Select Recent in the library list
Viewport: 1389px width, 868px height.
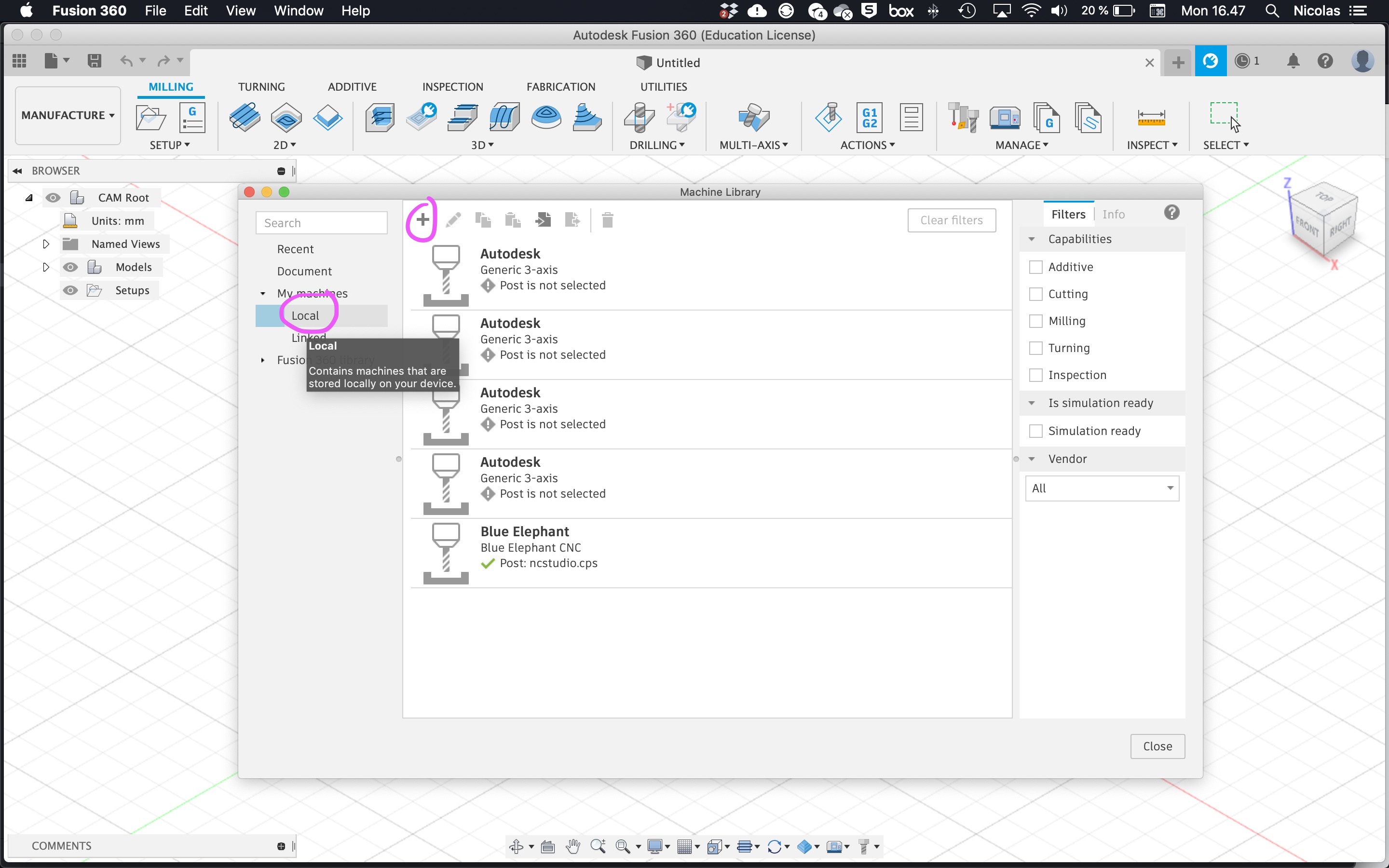click(x=295, y=248)
